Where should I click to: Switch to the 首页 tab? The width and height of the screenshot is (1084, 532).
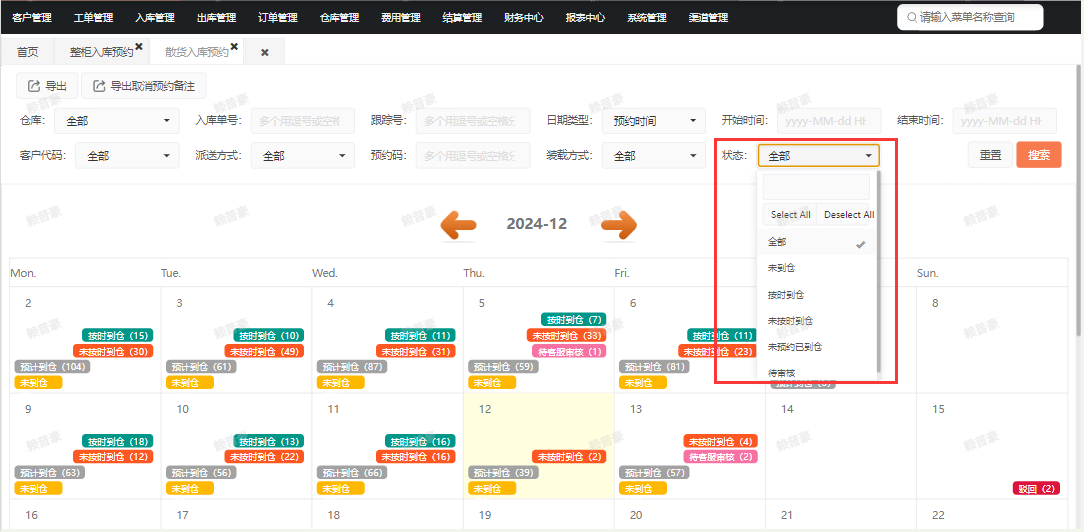(x=28, y=53)
